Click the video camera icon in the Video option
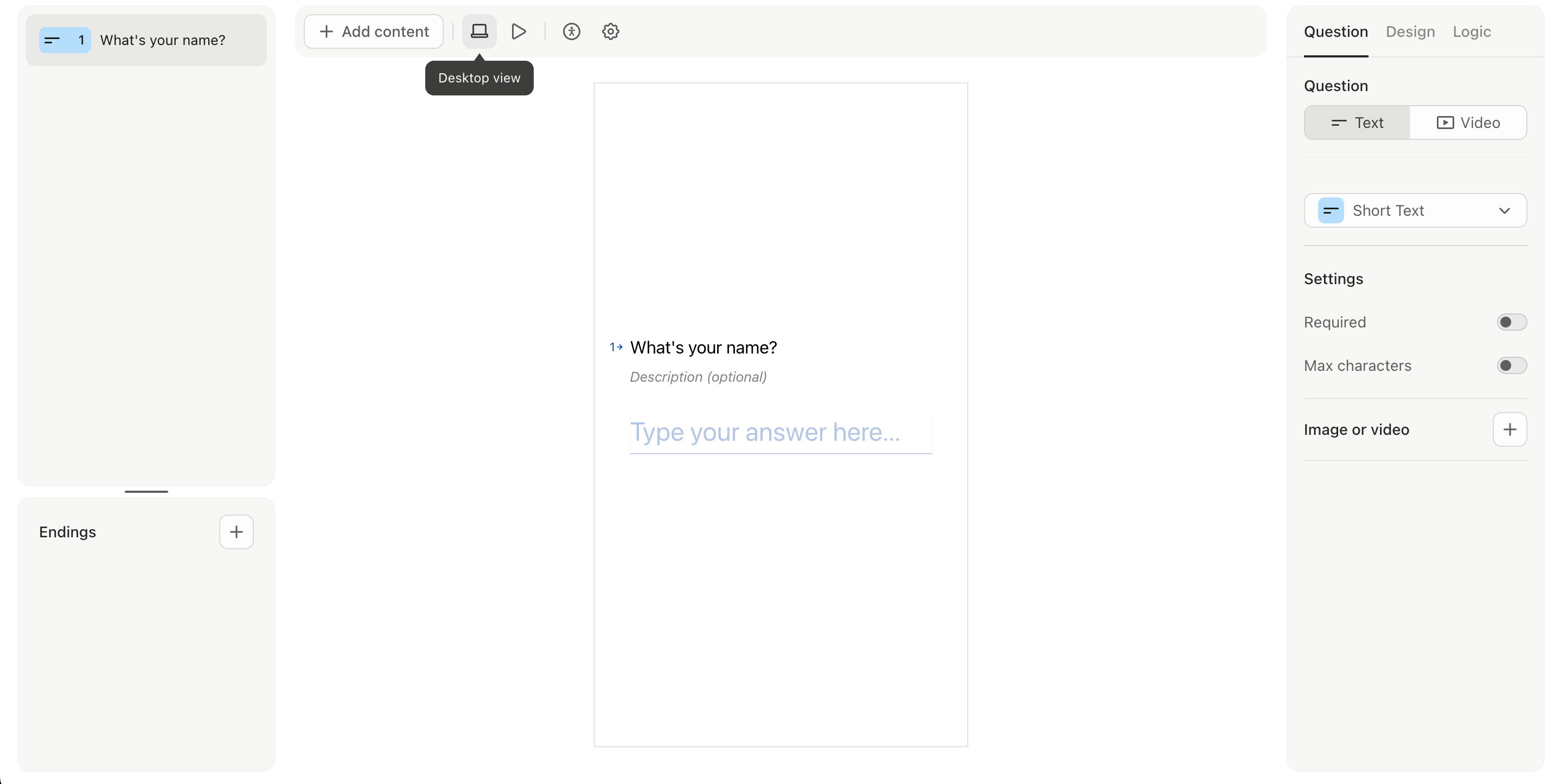Screen dimensions: 1560x784 coord(1446,123)
